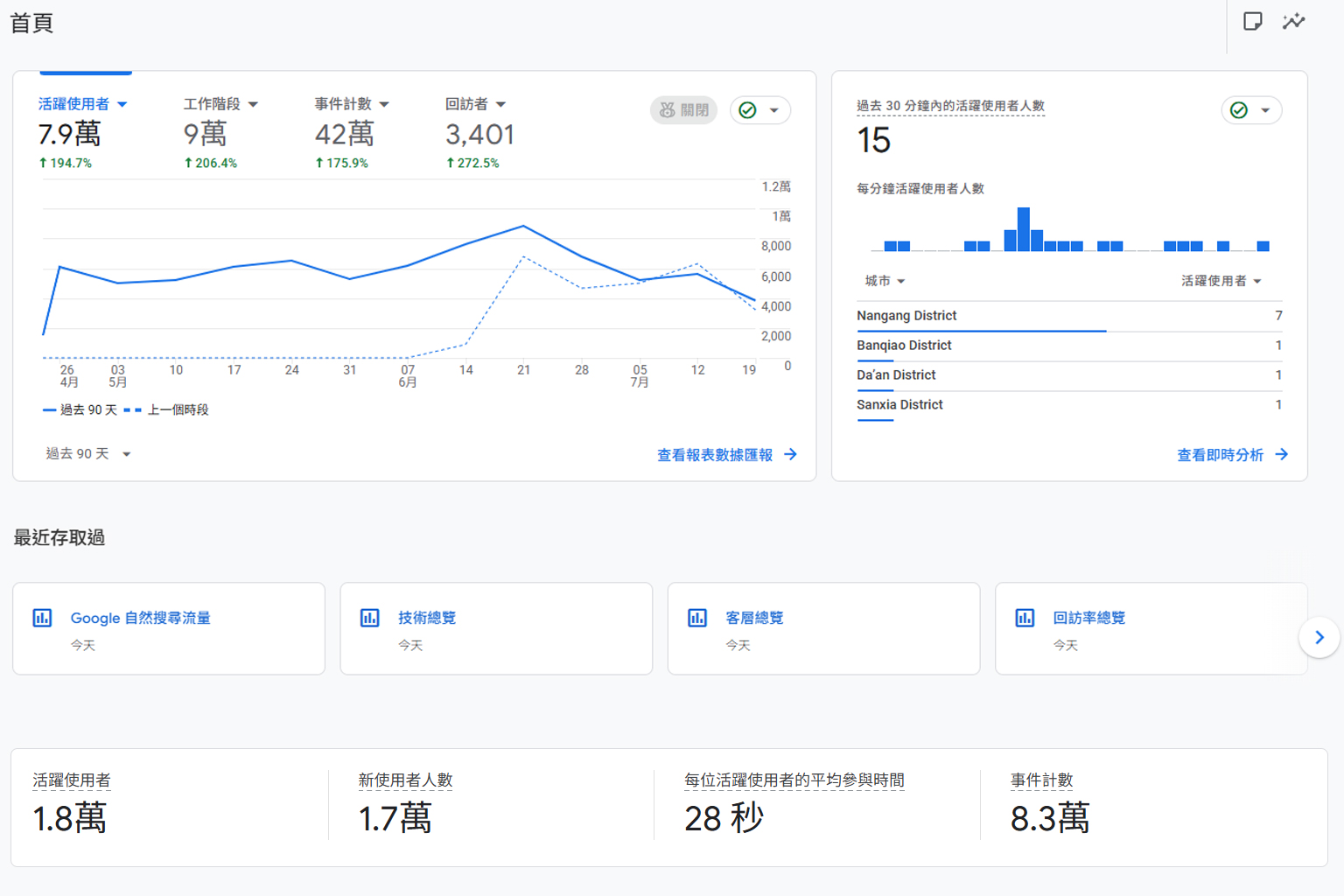The width and height of the screenshot is (1344, 896).
Task: Open the 回訪率總覽 report chart icon
Action: coord(1025,618)
